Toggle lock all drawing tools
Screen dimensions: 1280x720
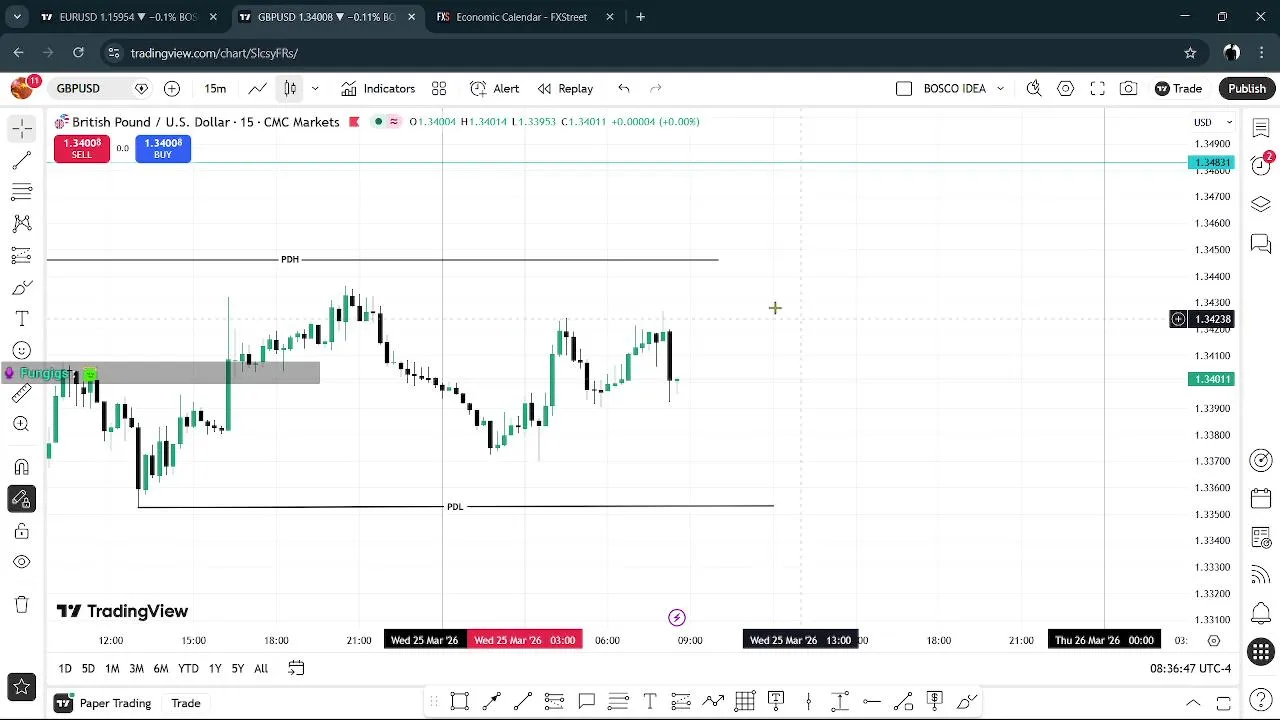pyautogui.click(x=22, y=531)
